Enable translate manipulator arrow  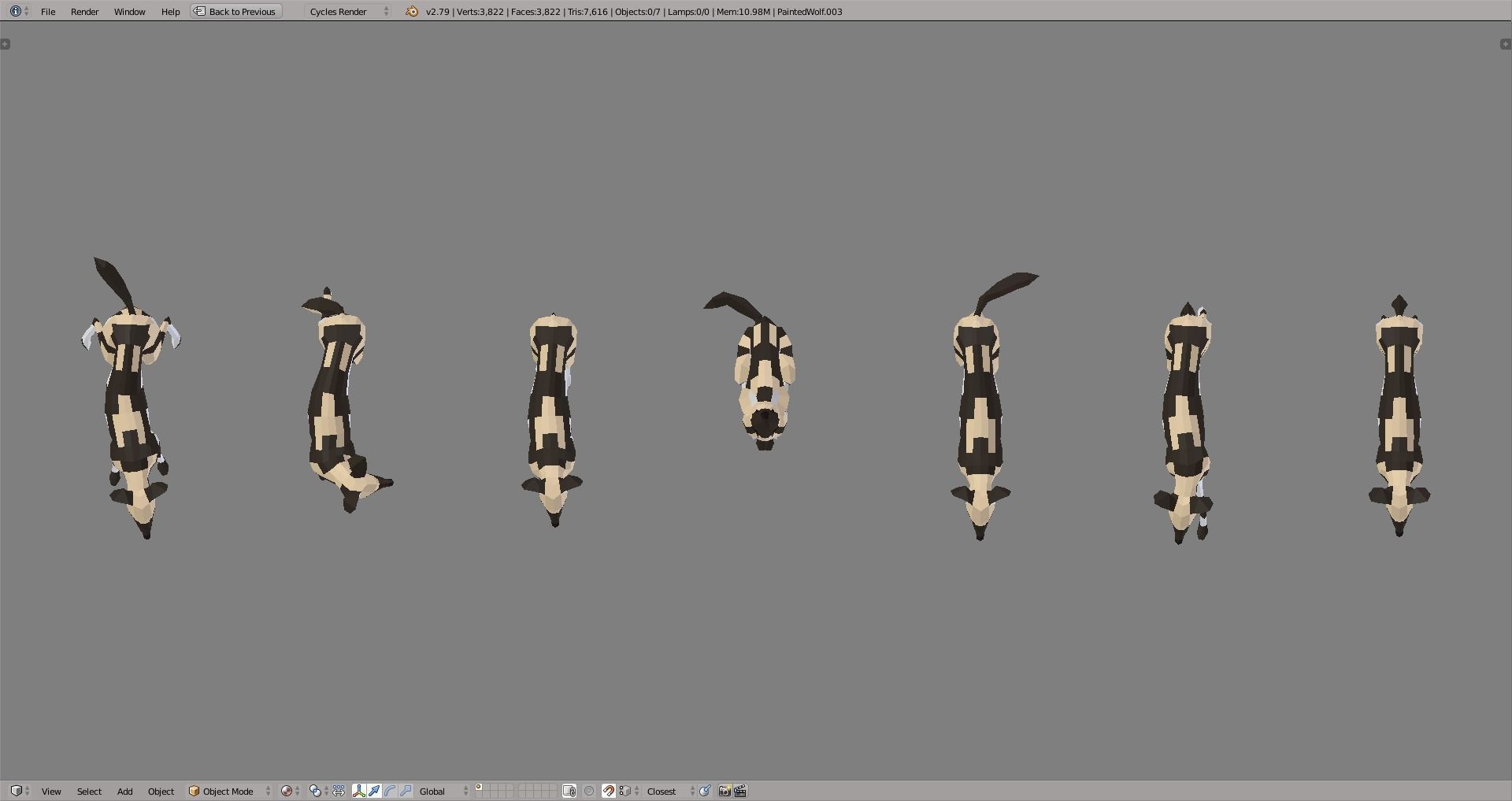pos(375,791)
